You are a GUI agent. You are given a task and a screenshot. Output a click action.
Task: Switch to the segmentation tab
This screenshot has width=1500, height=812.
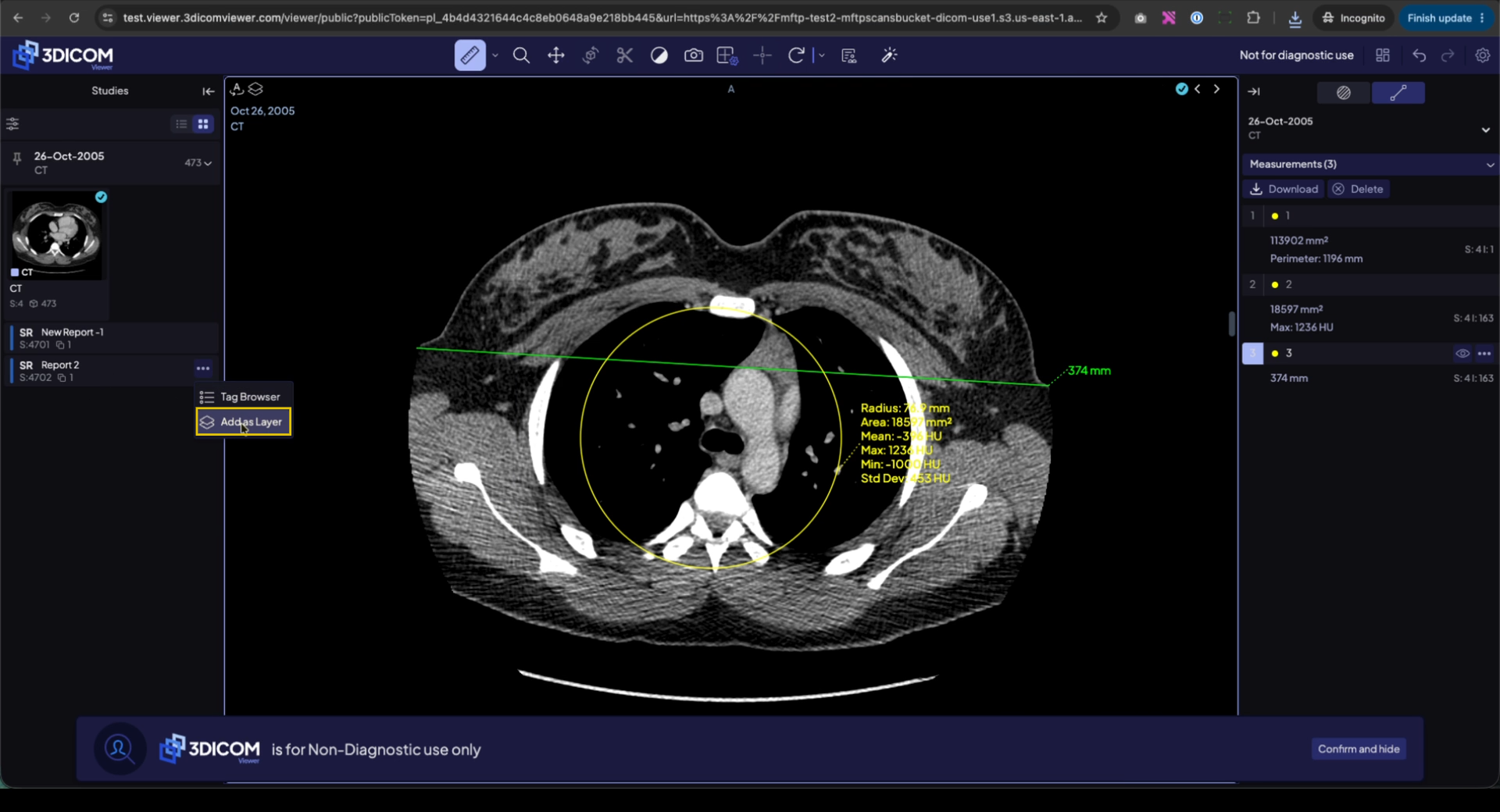(1344, 93)
